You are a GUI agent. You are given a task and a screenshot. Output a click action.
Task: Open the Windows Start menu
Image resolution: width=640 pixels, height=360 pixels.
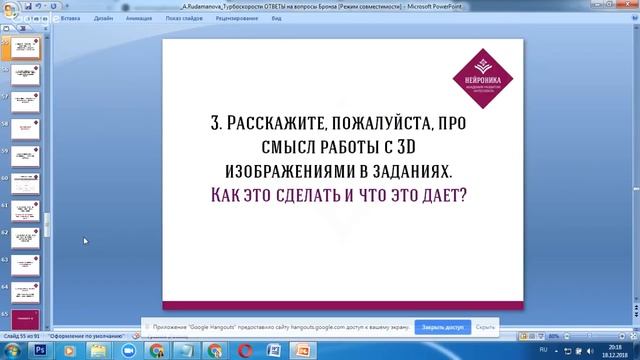[11, 351]
